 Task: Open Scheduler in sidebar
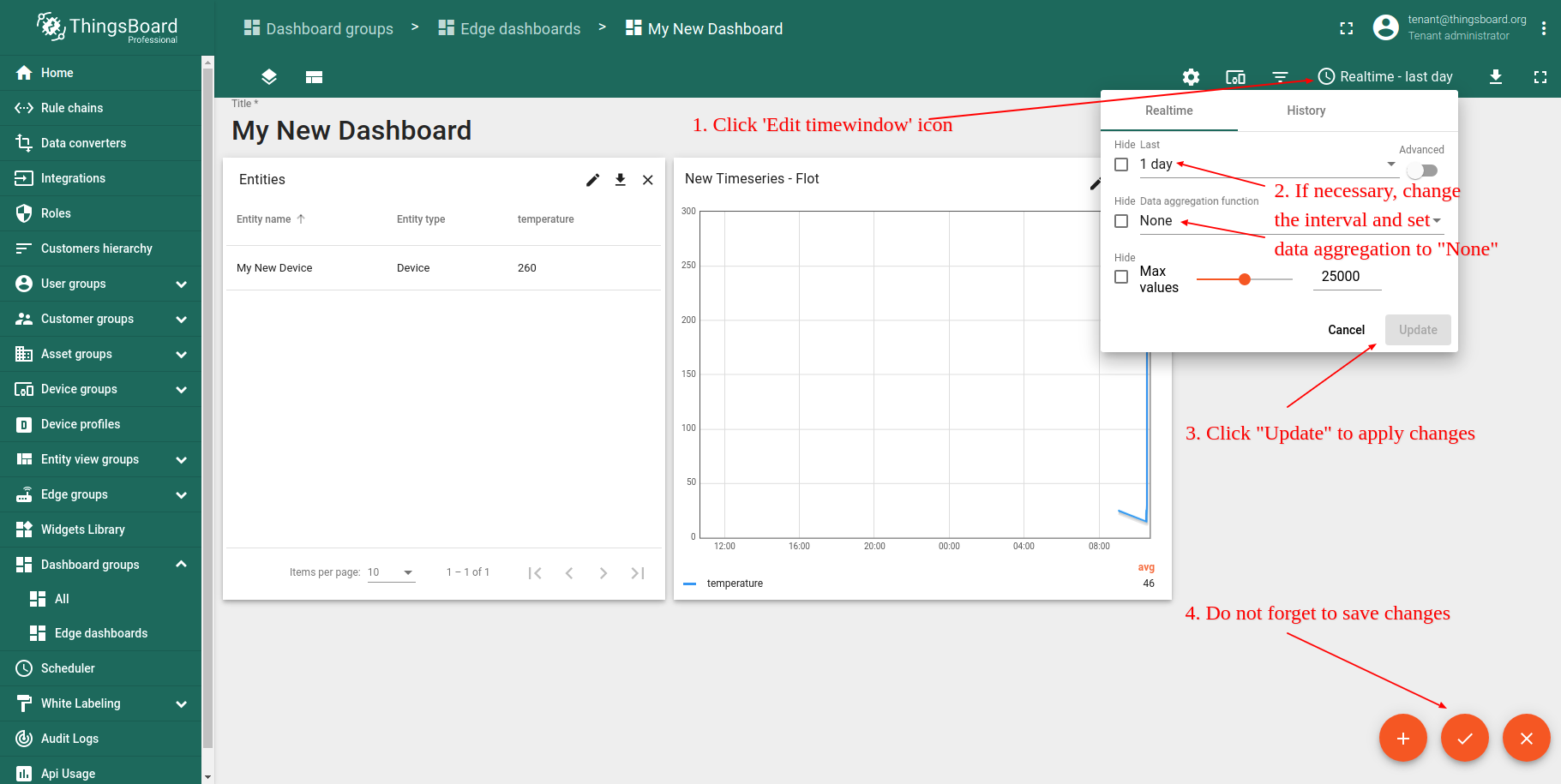[100, 668]
